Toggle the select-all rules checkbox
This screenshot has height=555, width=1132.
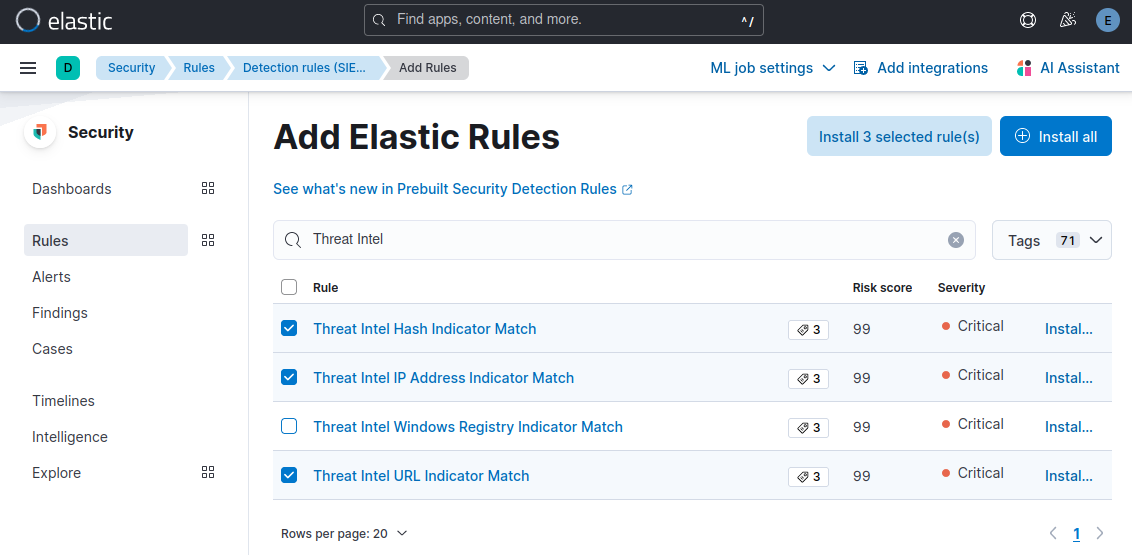(x=289, y=287)
